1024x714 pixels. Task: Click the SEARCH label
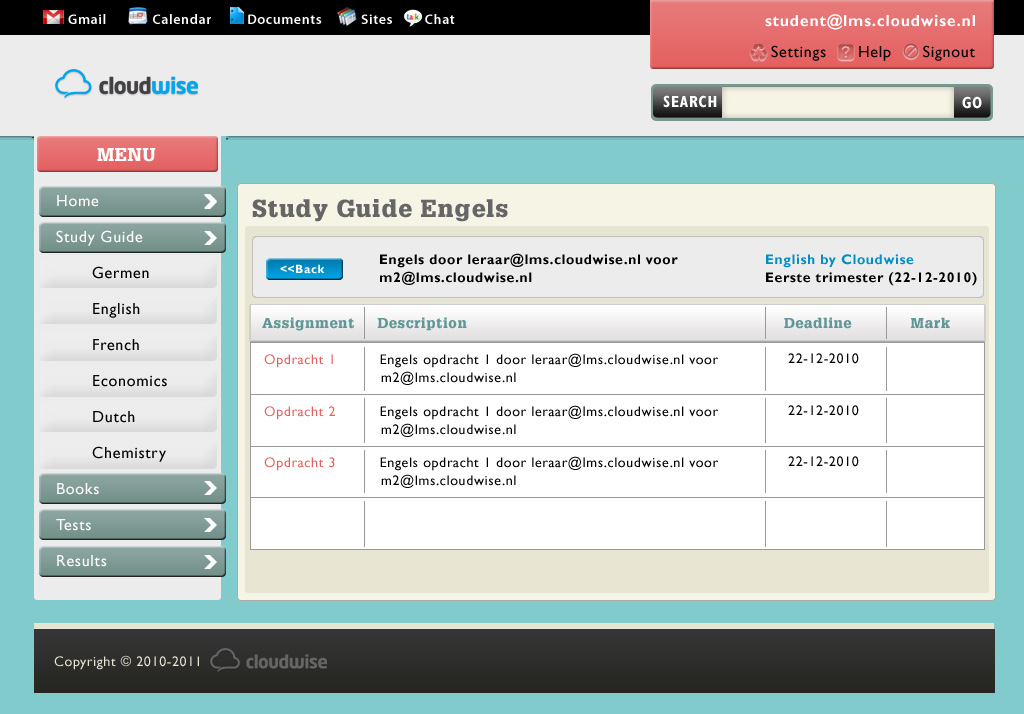[x=690, y=102]
